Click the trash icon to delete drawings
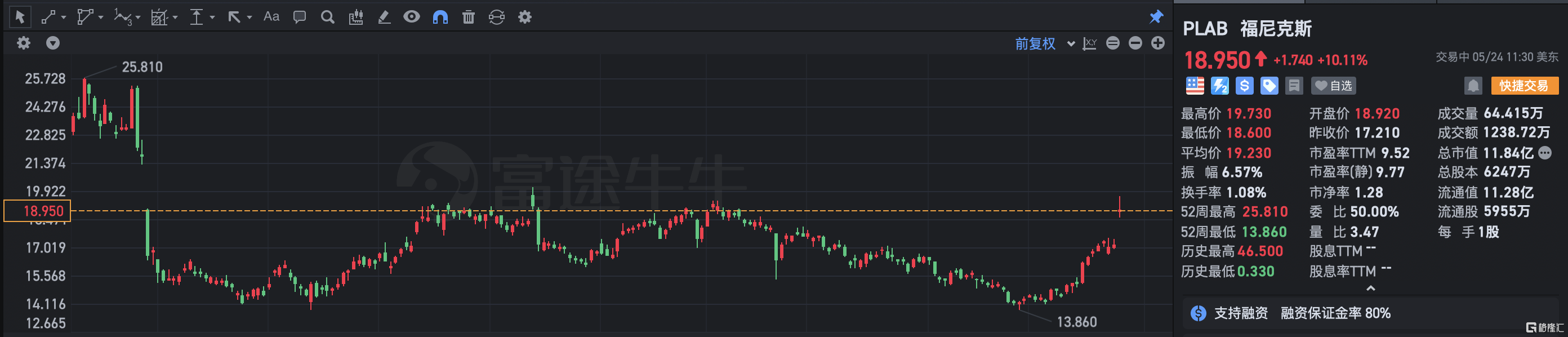The height and width of the screenshot is (337, 1568). [x=468, y=17]
